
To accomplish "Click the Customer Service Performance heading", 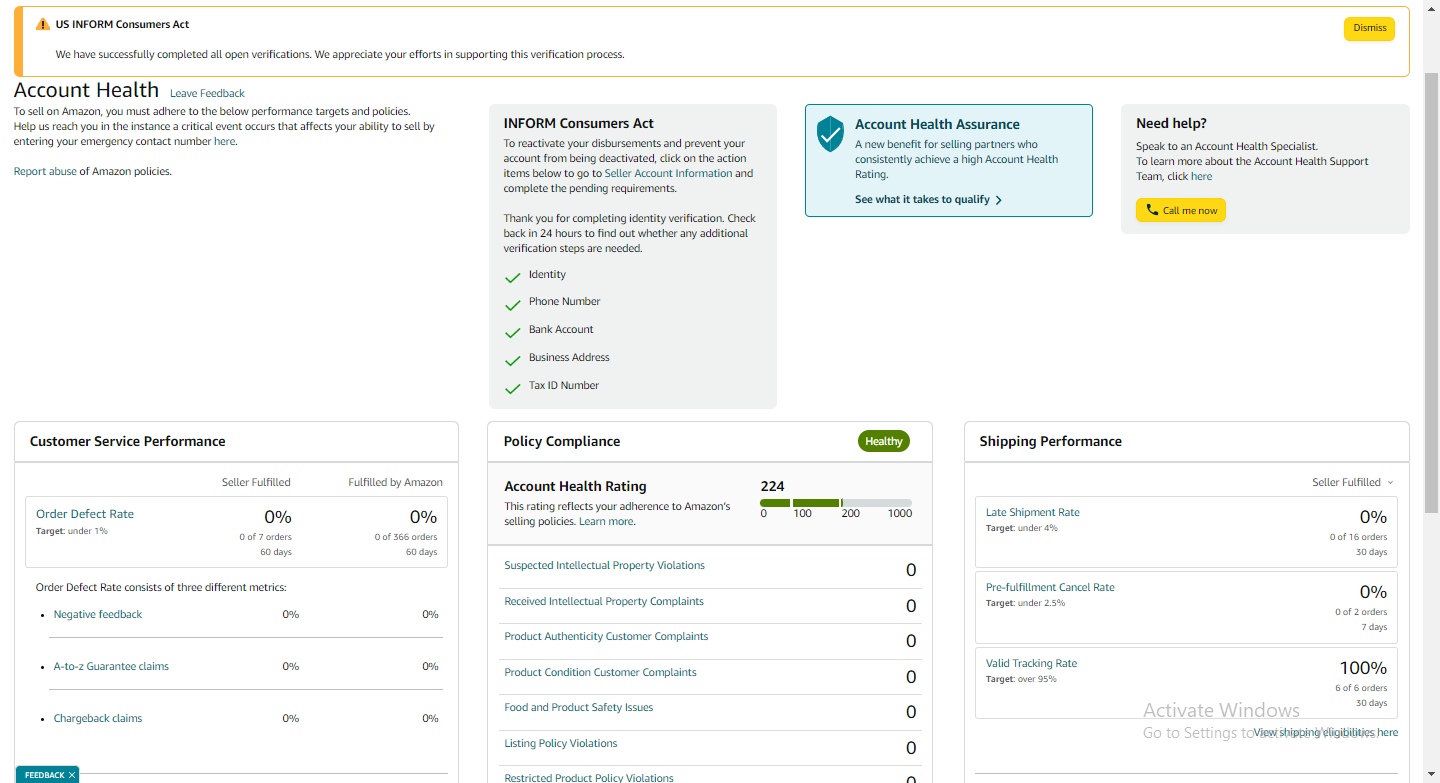I will (x=127, y=441).
